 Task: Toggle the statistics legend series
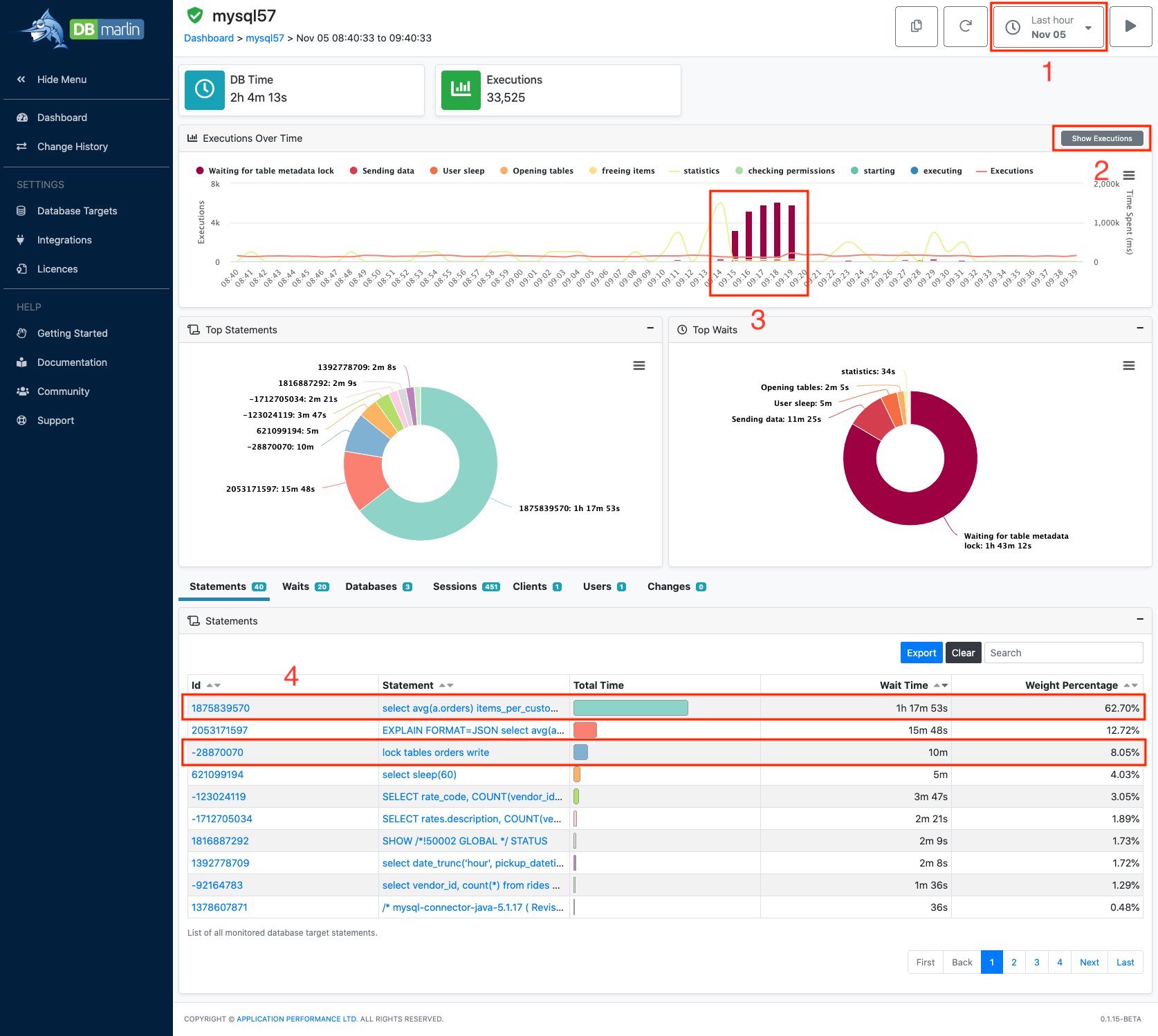pos(695,171)
